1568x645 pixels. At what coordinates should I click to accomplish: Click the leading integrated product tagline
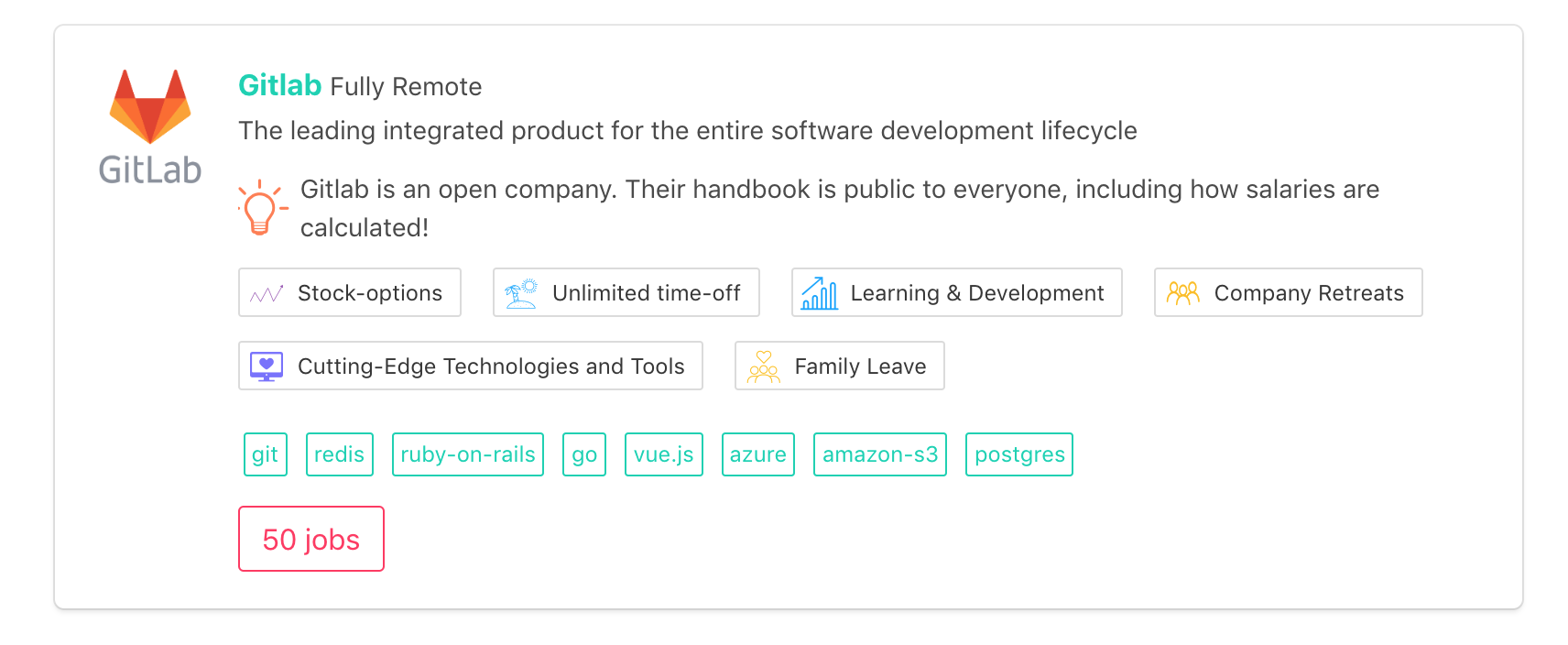tap(688, 131)
